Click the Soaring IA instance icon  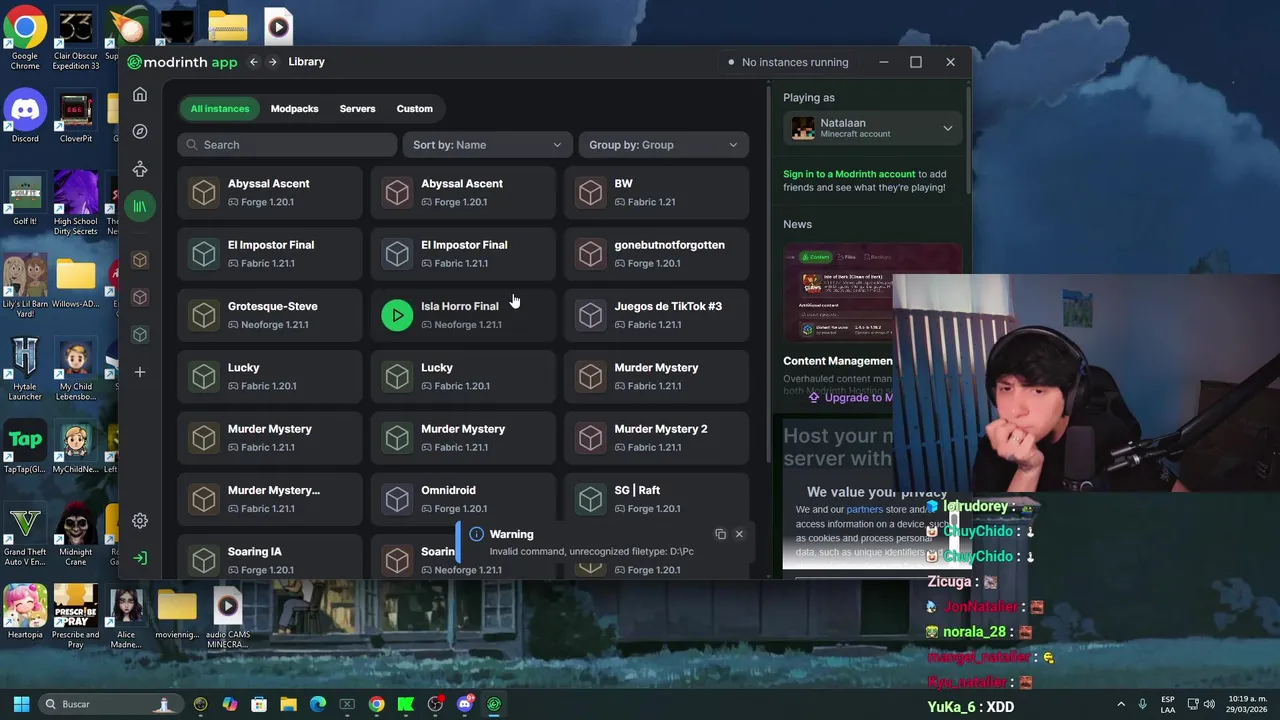click(204, 560)
